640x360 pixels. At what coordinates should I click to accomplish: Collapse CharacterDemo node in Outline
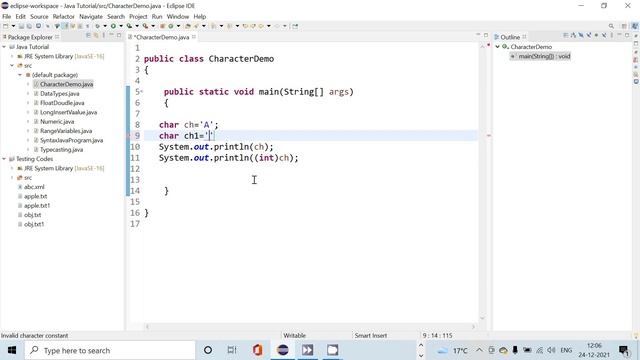point(498,47)
